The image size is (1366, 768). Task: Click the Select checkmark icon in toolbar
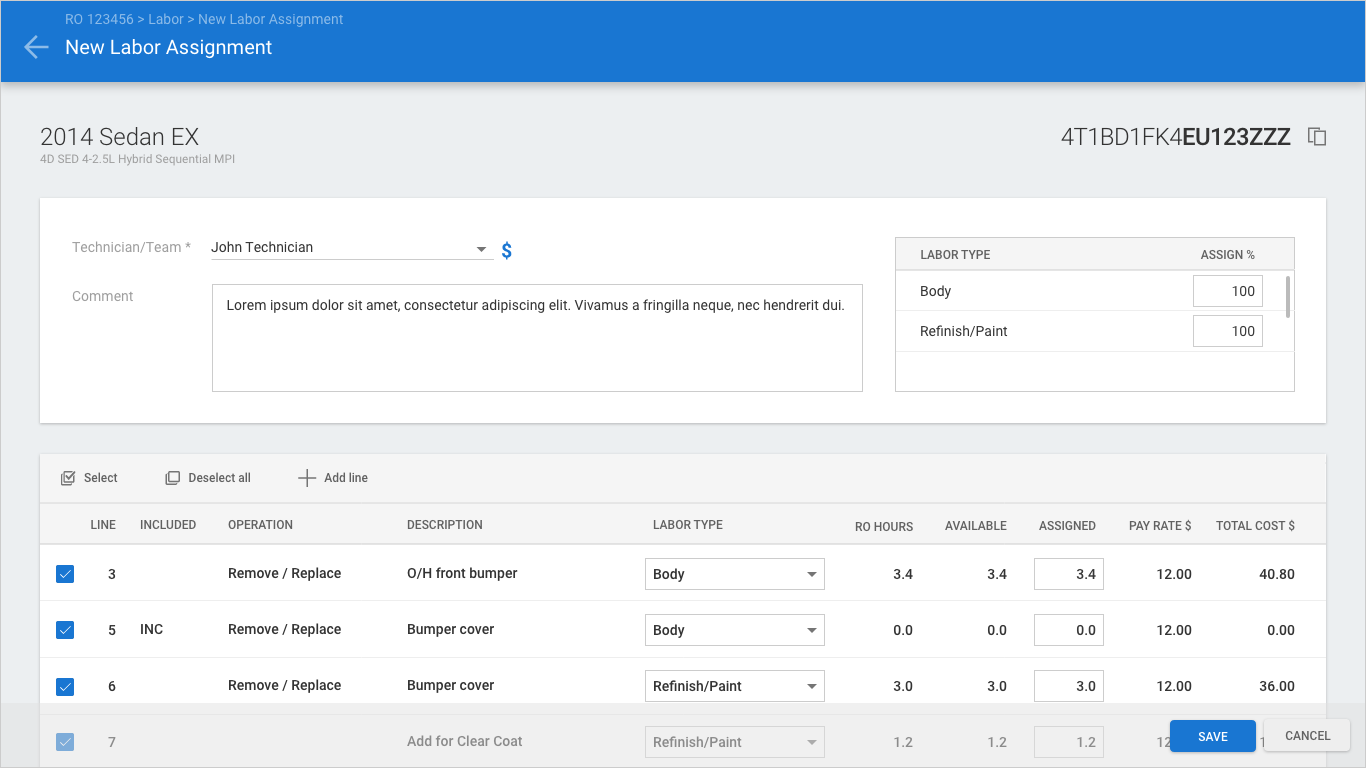68,478
